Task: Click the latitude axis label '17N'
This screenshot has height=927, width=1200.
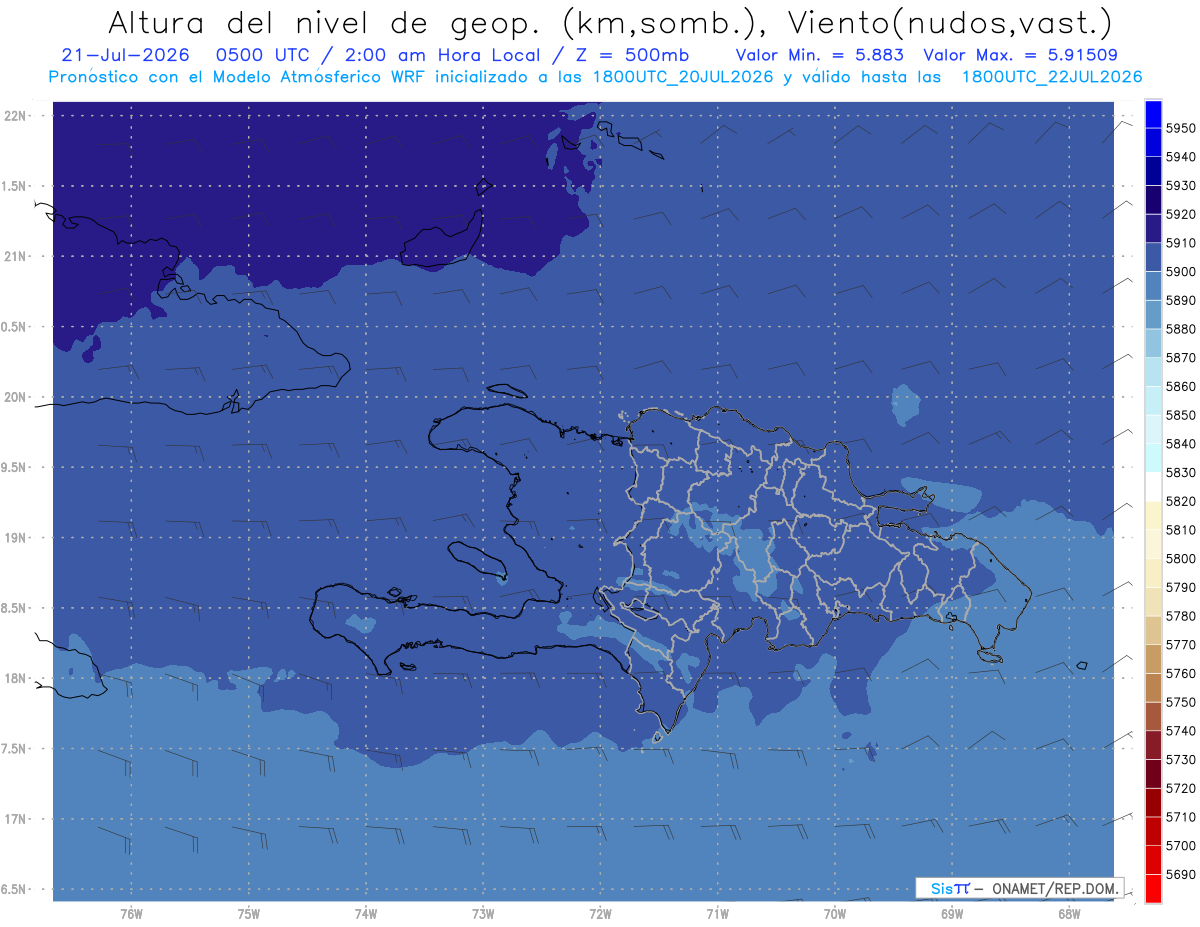Action: point(16,819)
